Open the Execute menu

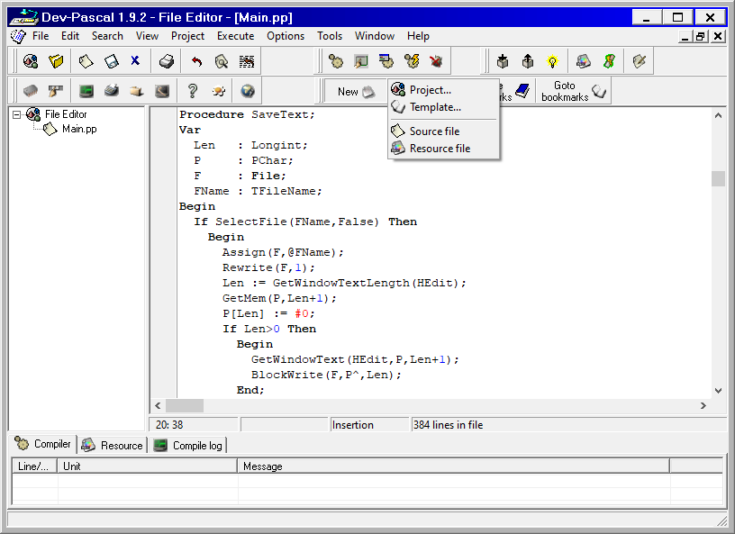click(x=235, y=36)
